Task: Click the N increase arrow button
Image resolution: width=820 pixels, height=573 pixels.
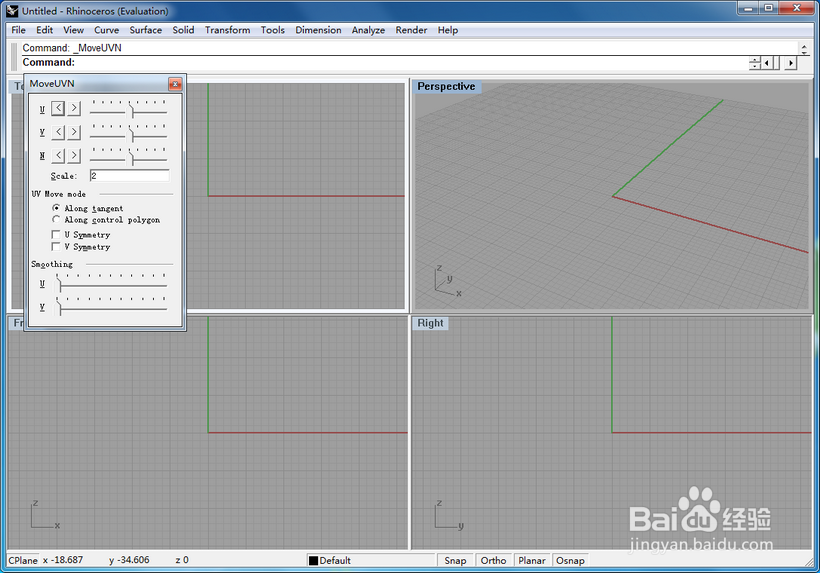Action: [74, 155]
